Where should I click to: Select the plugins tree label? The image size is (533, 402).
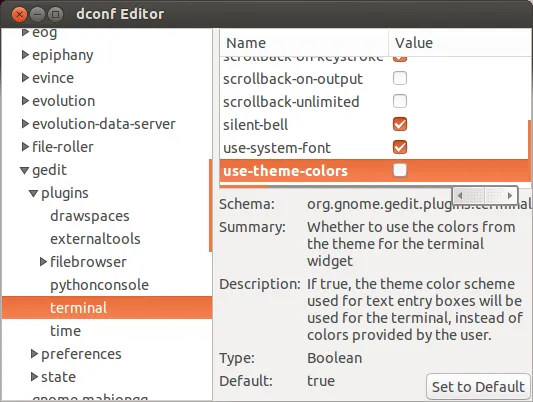(x=65, y=193)
